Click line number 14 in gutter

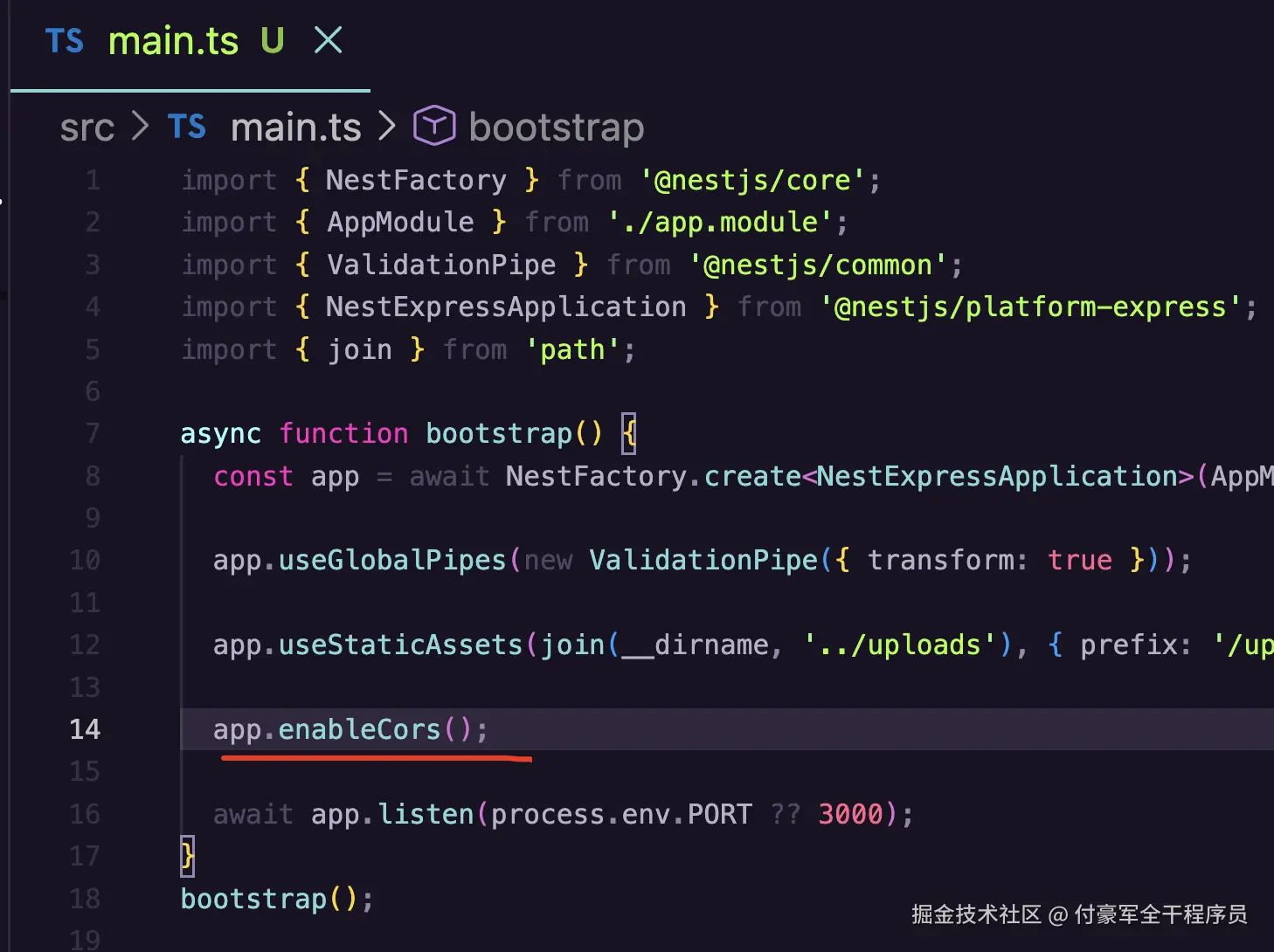click(x=85, y=729)
